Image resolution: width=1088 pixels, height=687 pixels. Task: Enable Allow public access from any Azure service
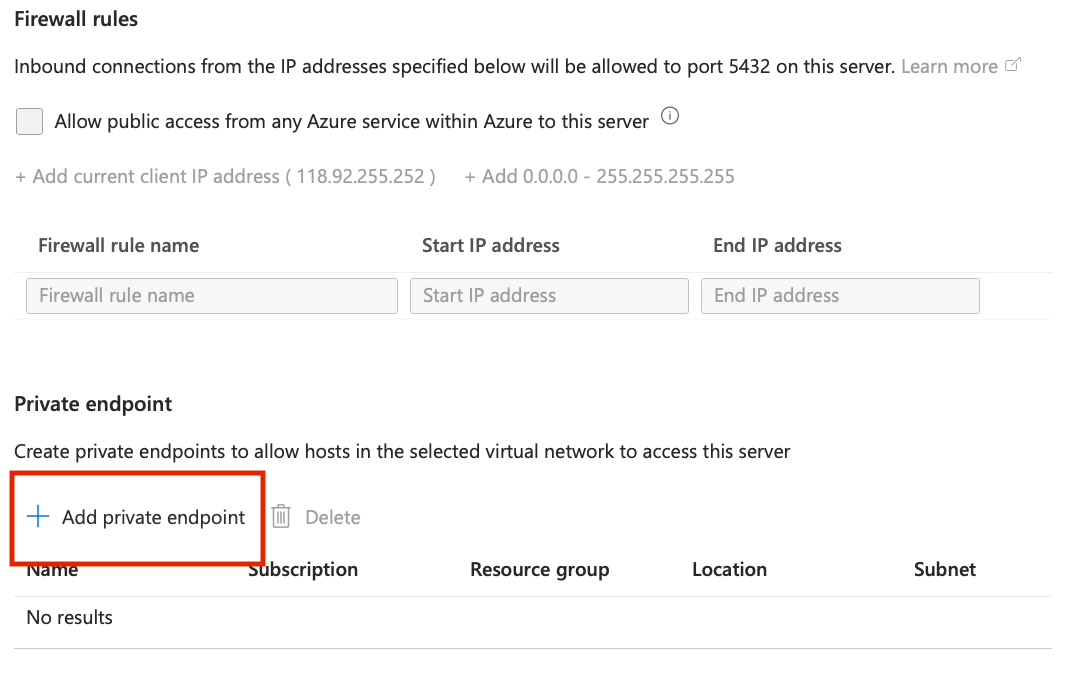click(30, 122)
